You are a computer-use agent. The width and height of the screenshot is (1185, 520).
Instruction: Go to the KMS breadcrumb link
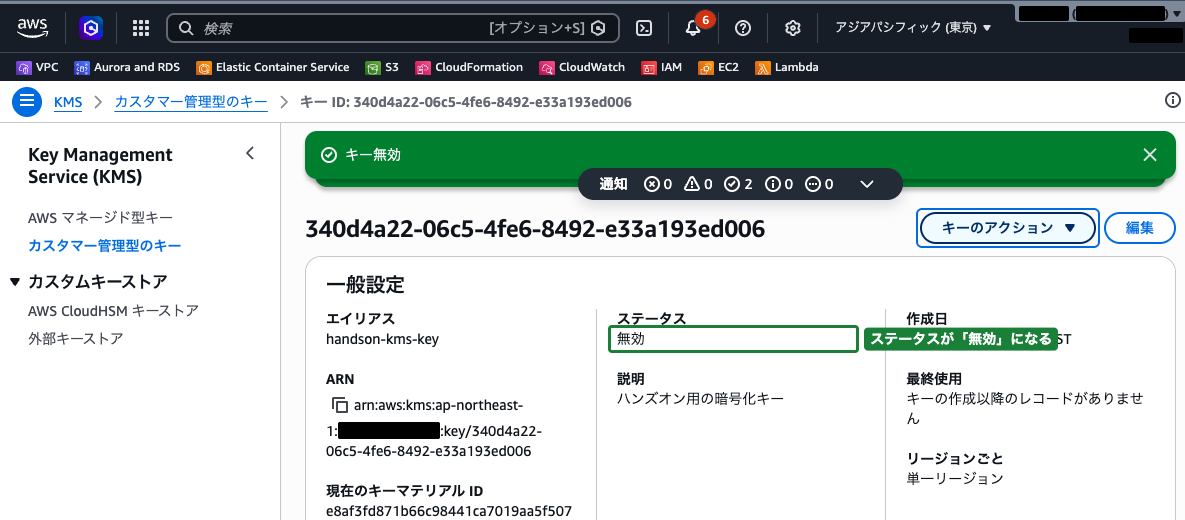click(68, 101)
